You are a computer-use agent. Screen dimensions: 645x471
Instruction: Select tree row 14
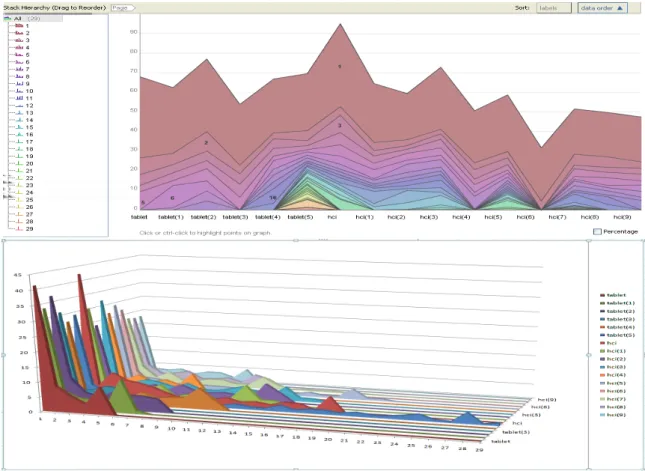point(24,120)
